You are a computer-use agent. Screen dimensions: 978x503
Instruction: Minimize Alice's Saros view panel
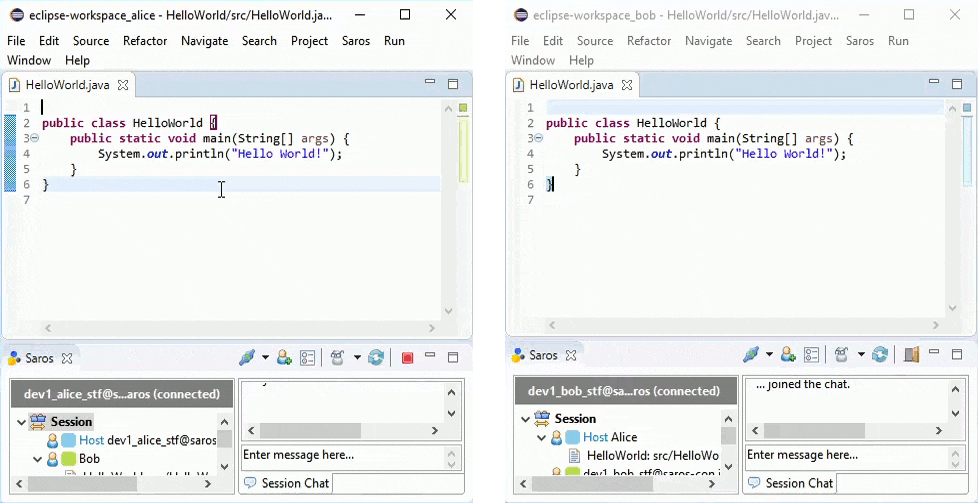[x=430, y=355]
